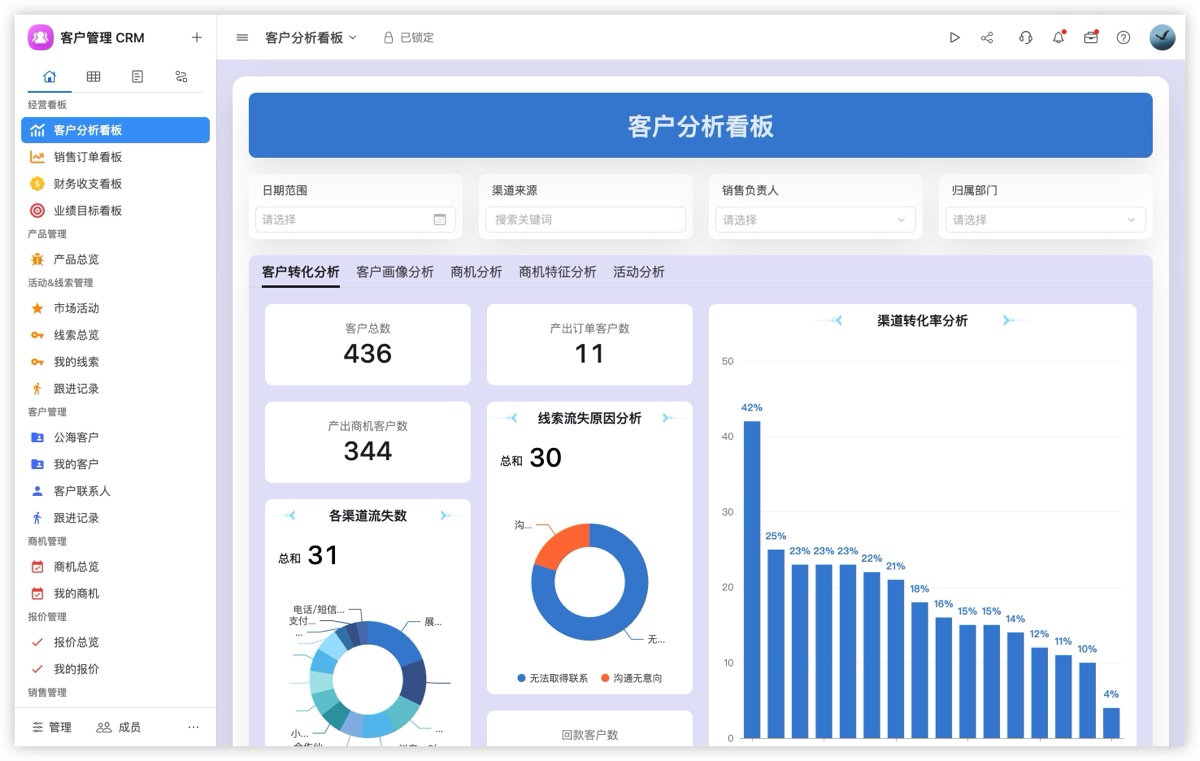
Task: Open the user avatar menu
Action: coord(1162,37)
